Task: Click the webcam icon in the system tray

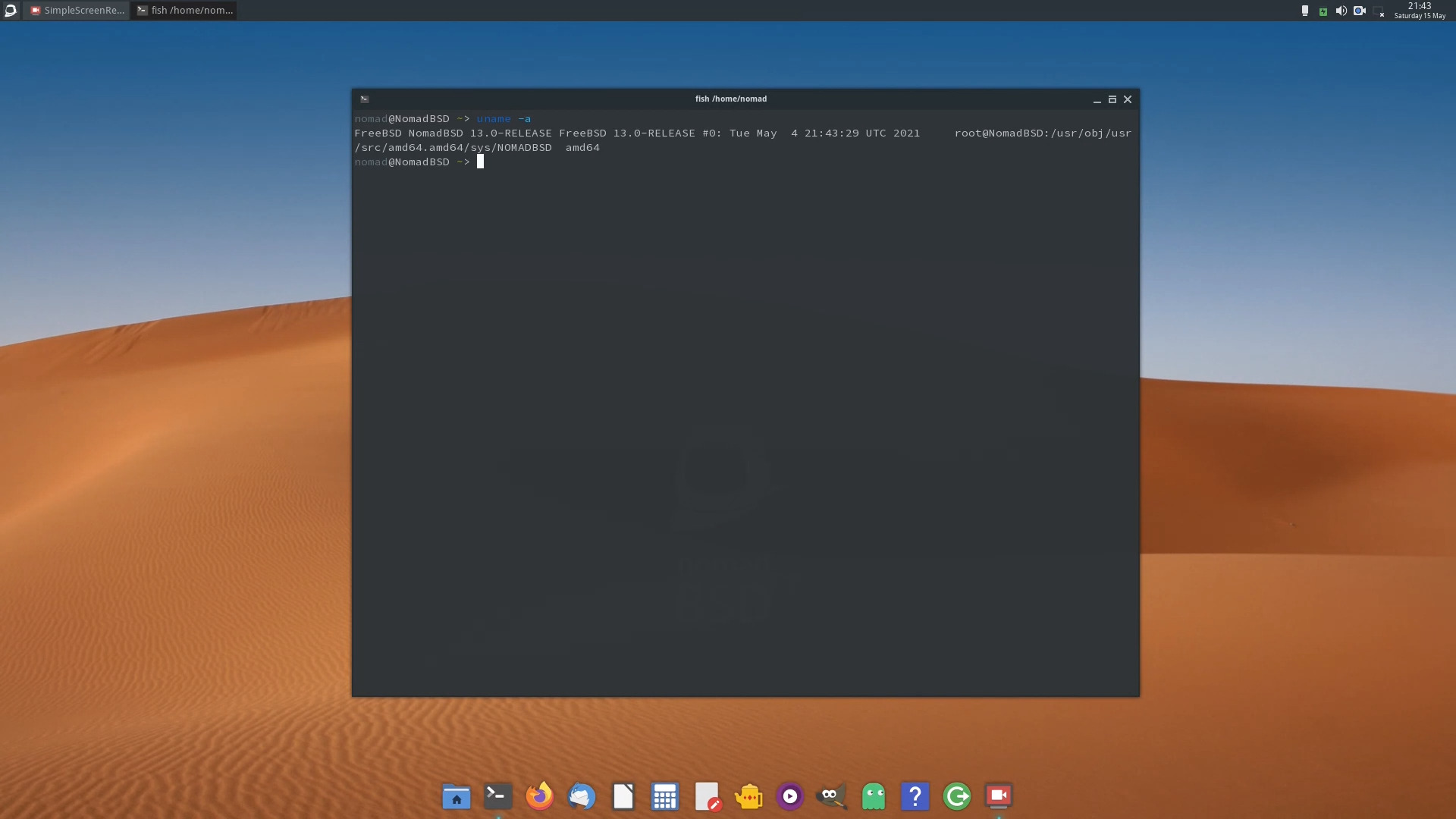Action: (x=1360, y=11)
